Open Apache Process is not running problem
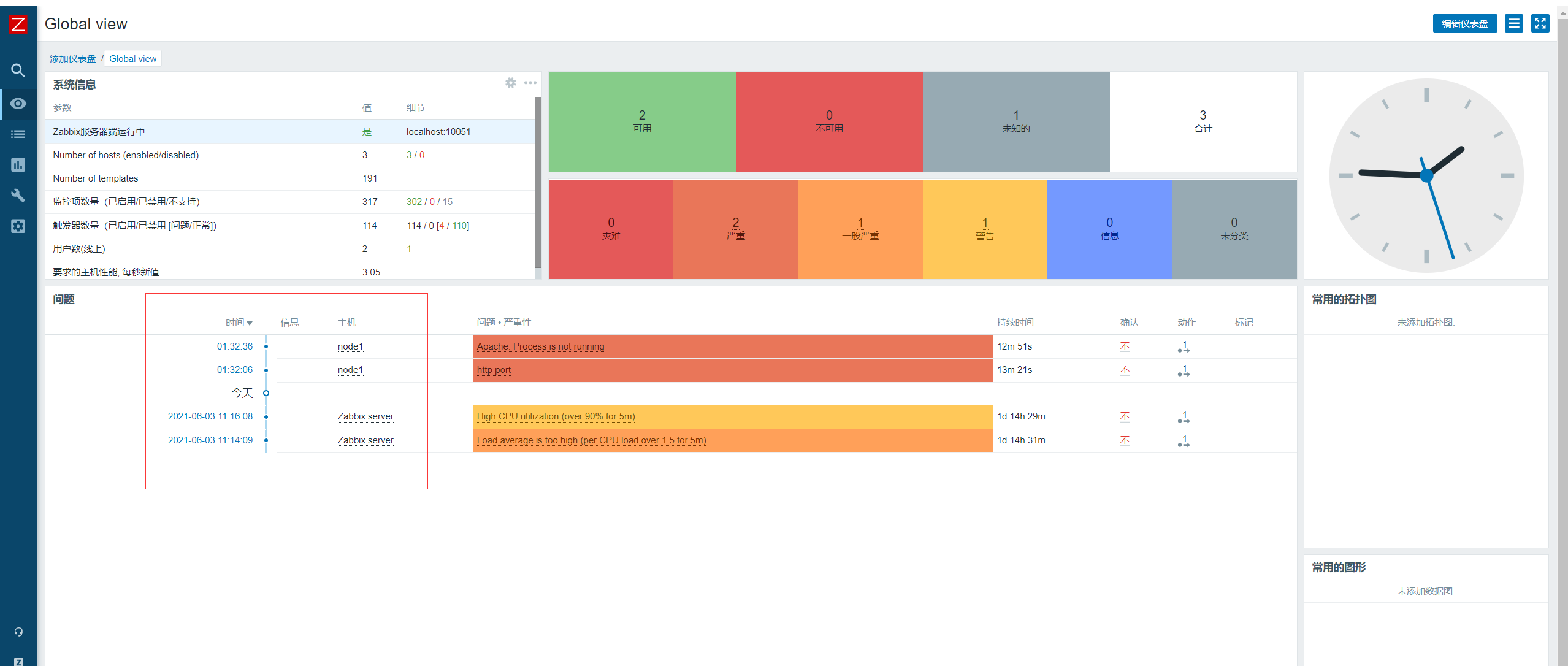 pyautogui.click(x=540, y=346)
